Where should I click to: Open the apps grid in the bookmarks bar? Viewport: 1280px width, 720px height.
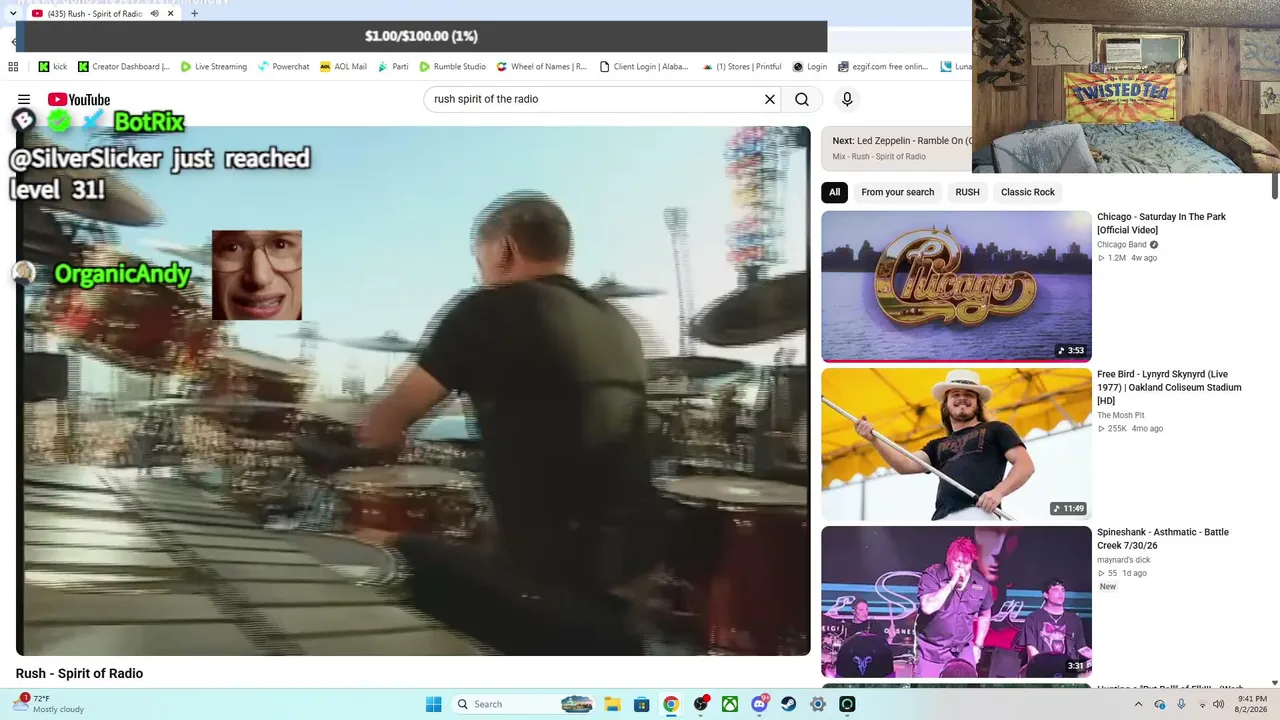click(13, 67)
